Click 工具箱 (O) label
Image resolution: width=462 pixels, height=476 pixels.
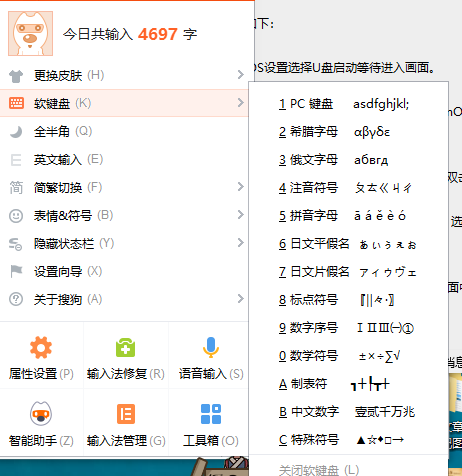pos(211,441)
